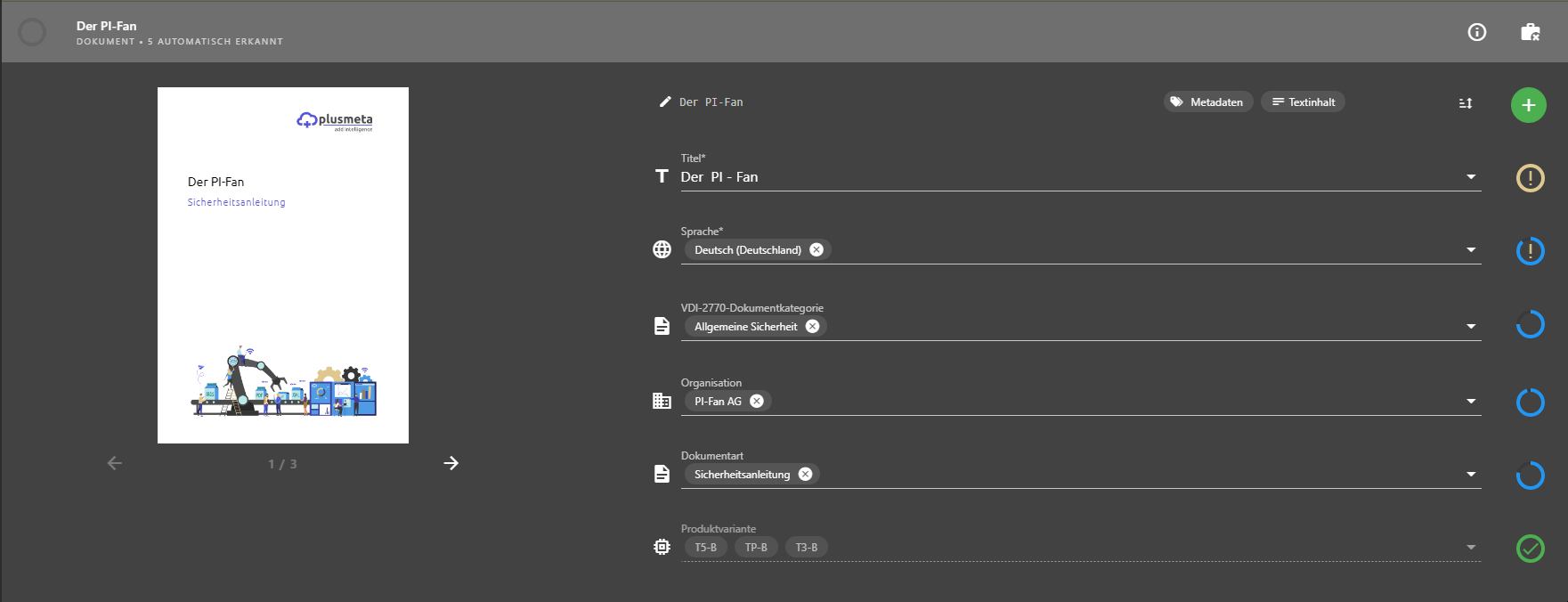Switch to the Textinhalt tab
The image size is (1568, 602).
(x=1303, y=102)
